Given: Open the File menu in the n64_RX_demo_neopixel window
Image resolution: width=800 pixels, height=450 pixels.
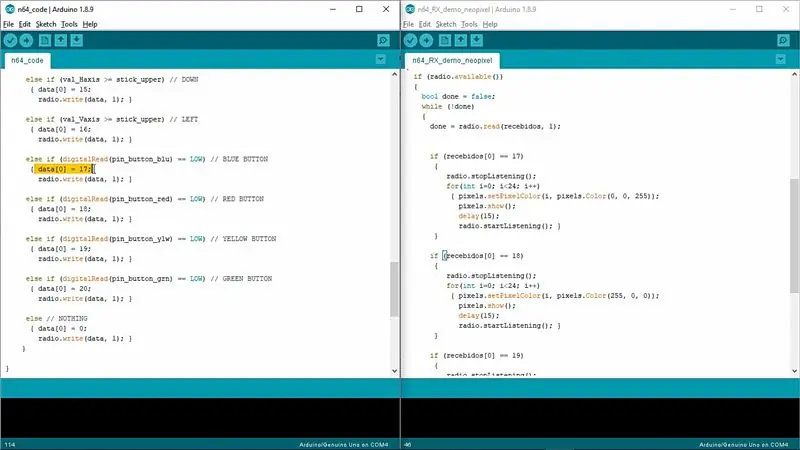Looking at the screenshot, I should [408, 24].
